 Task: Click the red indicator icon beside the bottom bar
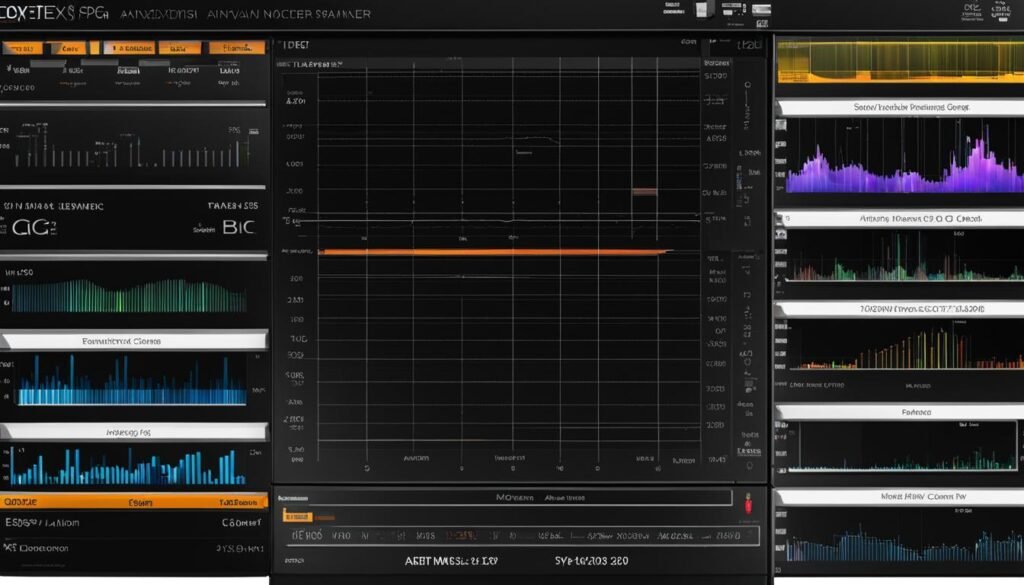748,503
